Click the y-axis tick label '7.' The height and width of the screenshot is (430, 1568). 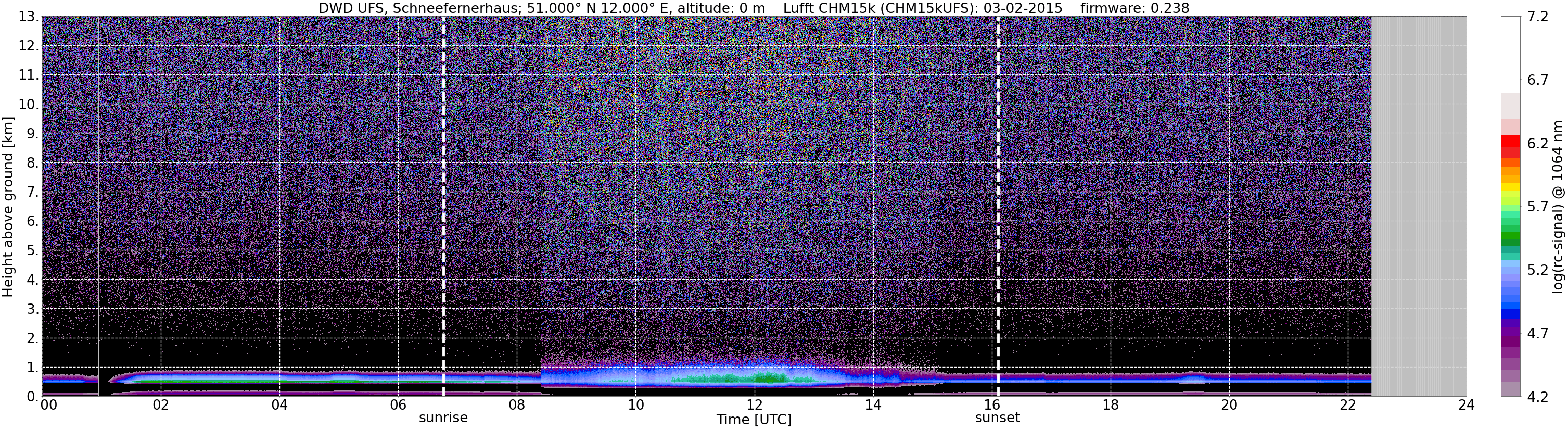tap(33, 193)
